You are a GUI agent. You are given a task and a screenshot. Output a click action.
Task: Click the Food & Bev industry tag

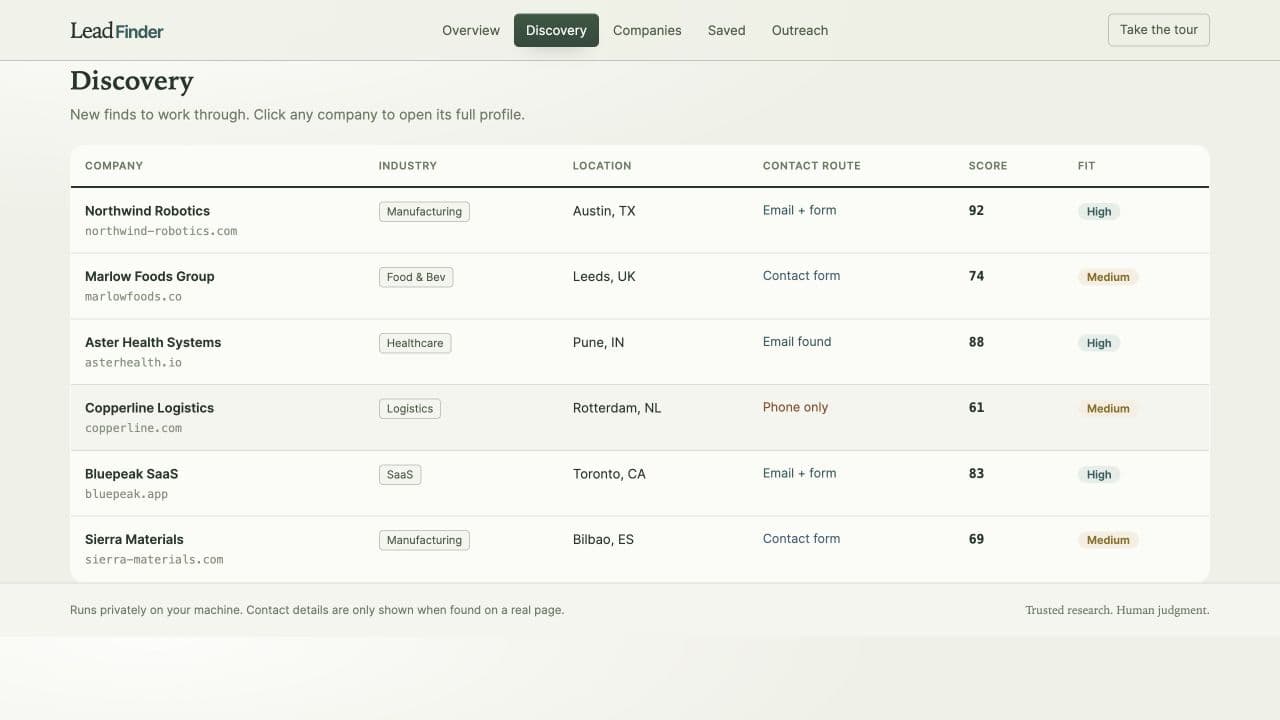[x=416, y=277]
